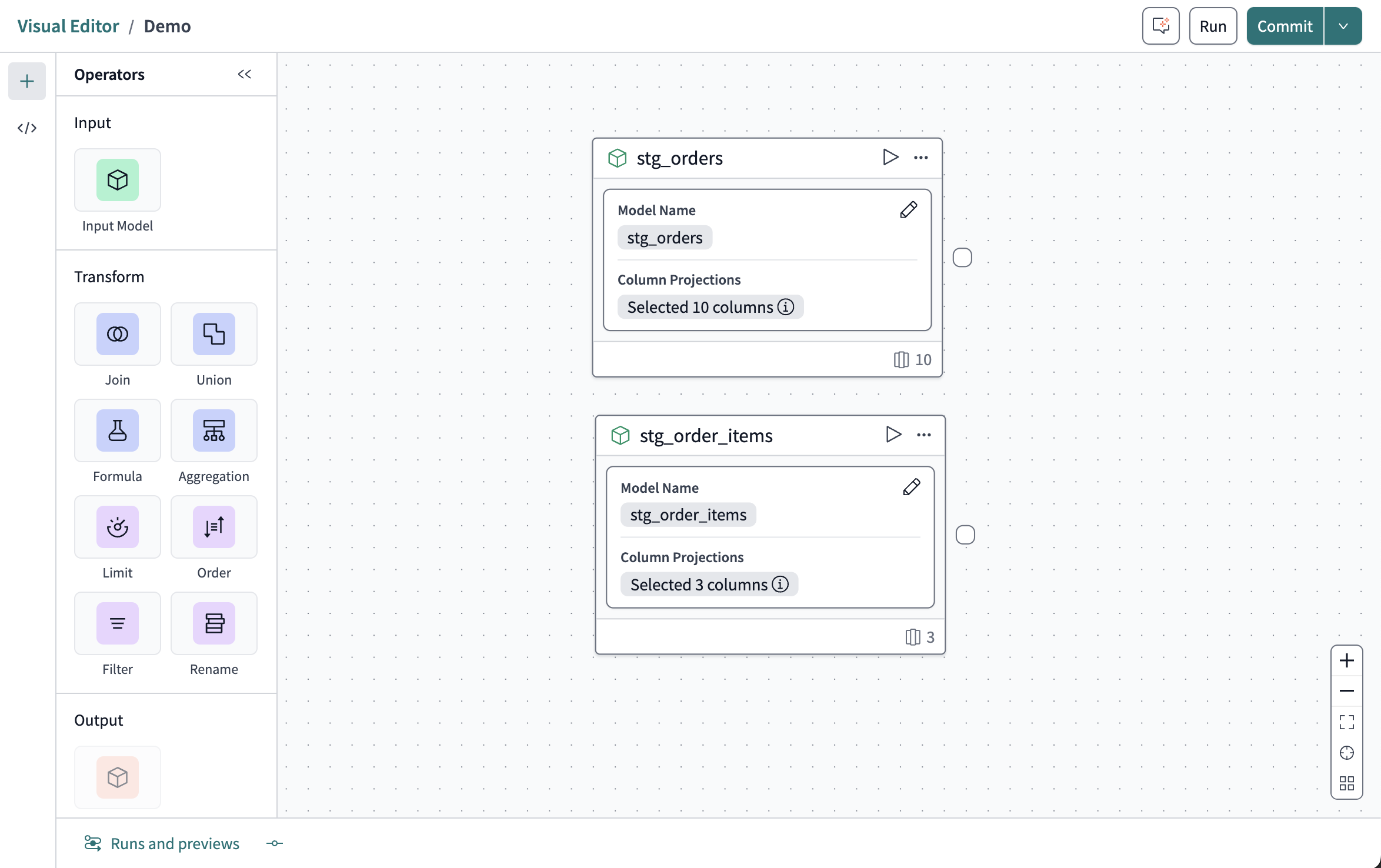This screenshot has height=868, width=1381.
Task: Select the Filter operator
Action: [117, 623]
